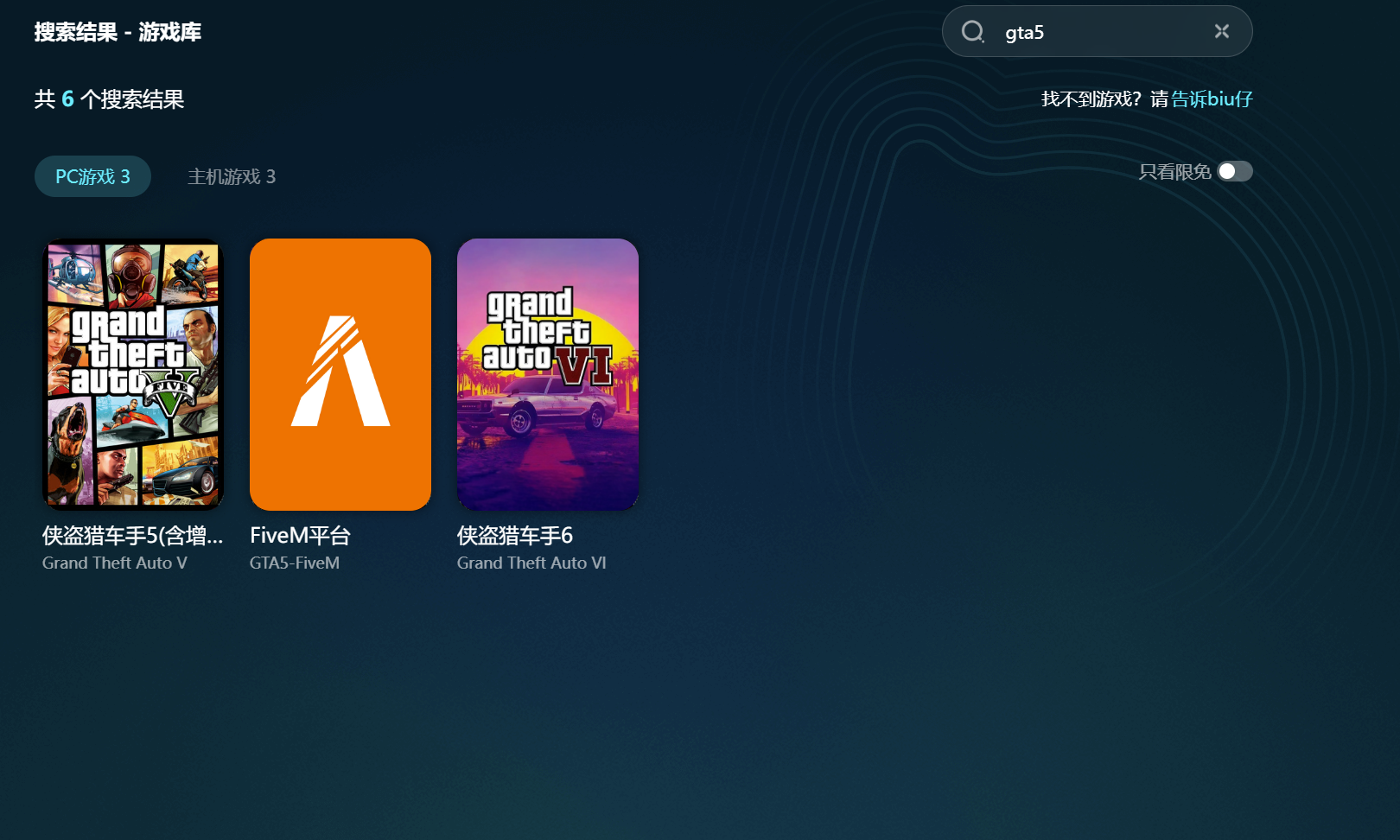Image resolution: width=1400 pixels, height=840 pixels.
Task: Switch to the PC游戏 3 tab
Action: [92, 176]
